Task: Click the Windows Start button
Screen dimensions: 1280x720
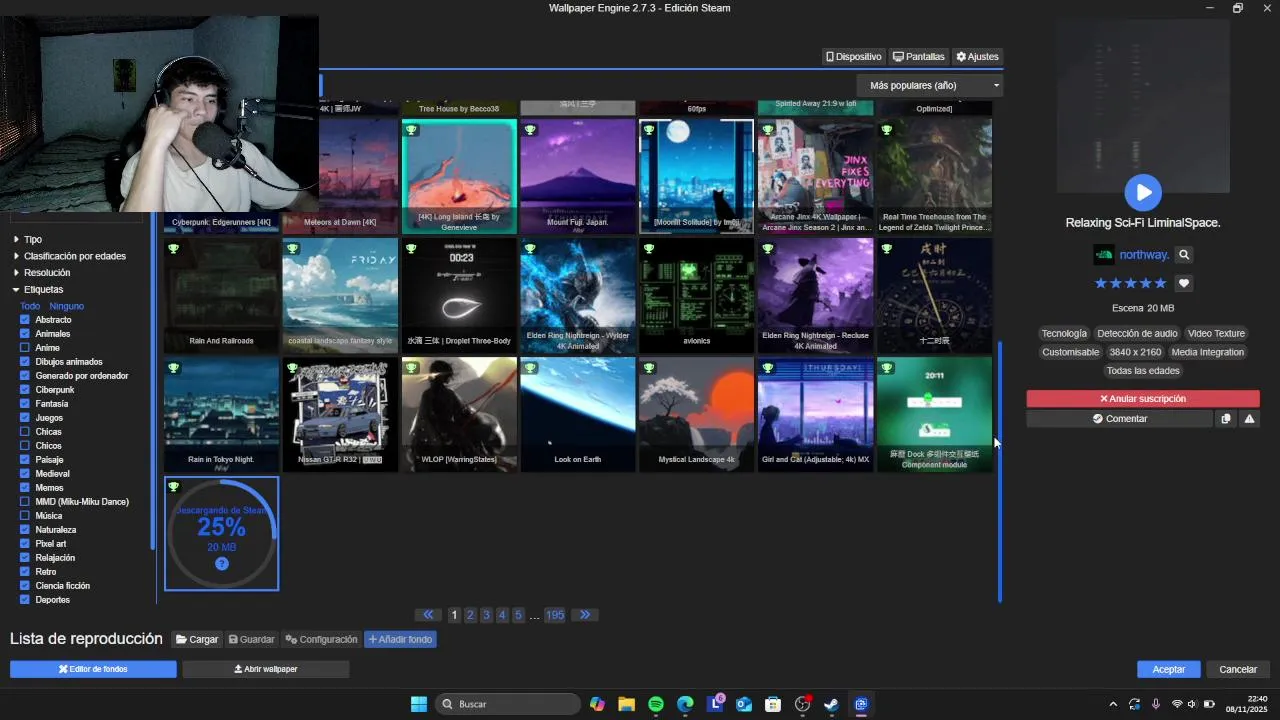Action: (x=419, y=704)
